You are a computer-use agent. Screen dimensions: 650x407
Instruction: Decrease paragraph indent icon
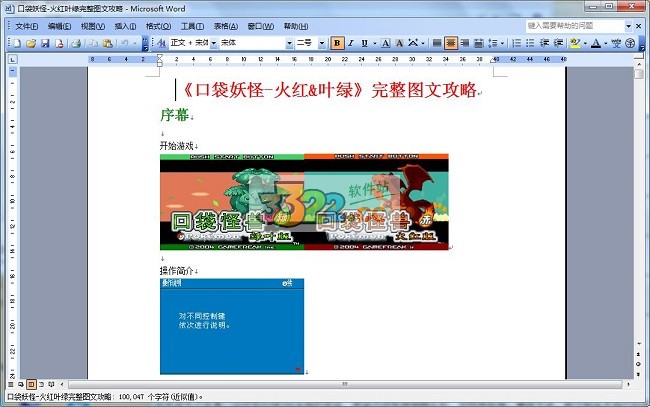pos(544,43)
